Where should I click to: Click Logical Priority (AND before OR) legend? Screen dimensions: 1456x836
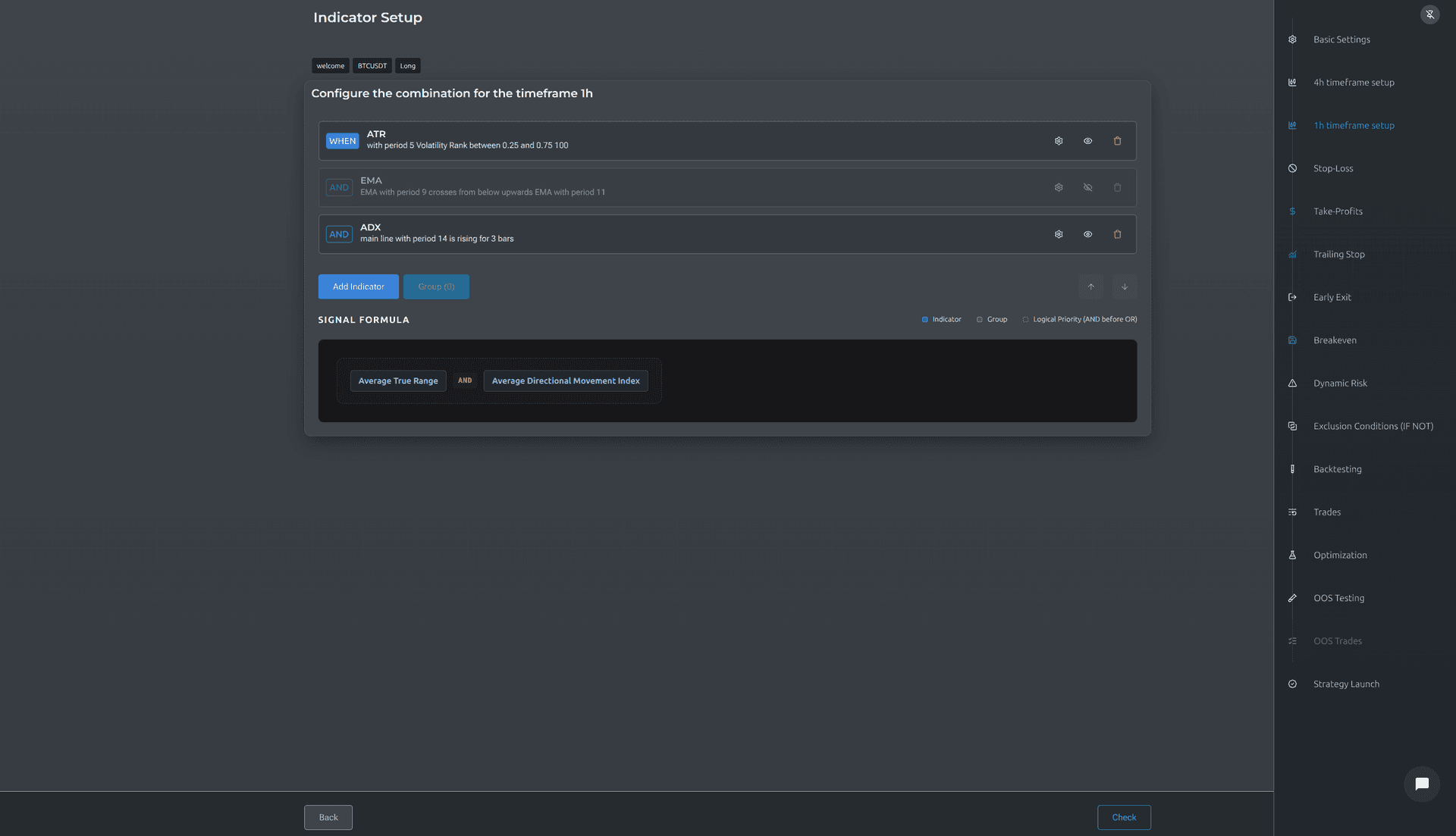pyautogui.click(x=1080, y=319)
